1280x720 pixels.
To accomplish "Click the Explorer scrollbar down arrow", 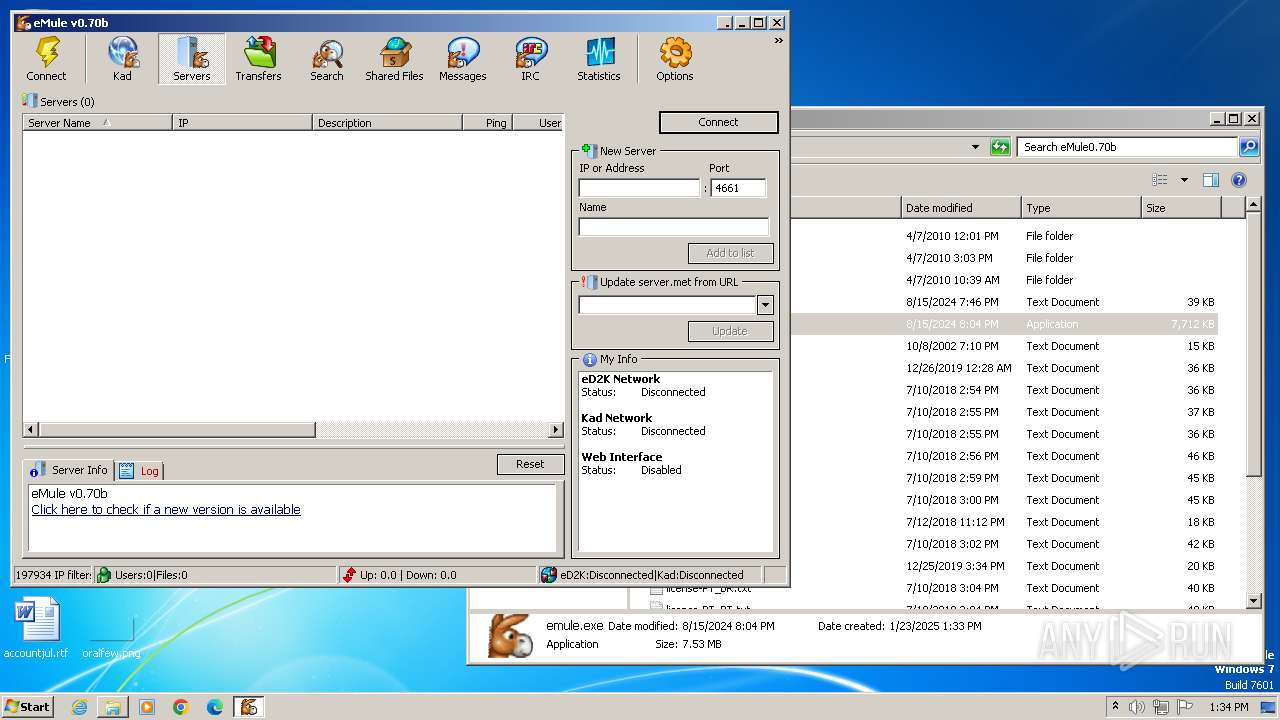I will pyautogui.click(x=1254, y=600).
